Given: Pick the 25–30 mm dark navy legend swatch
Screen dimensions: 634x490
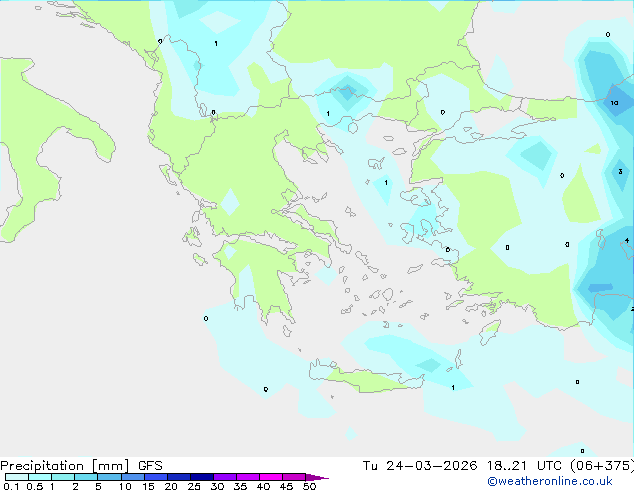Looking at the screenshot, I should tap(202, 477).
